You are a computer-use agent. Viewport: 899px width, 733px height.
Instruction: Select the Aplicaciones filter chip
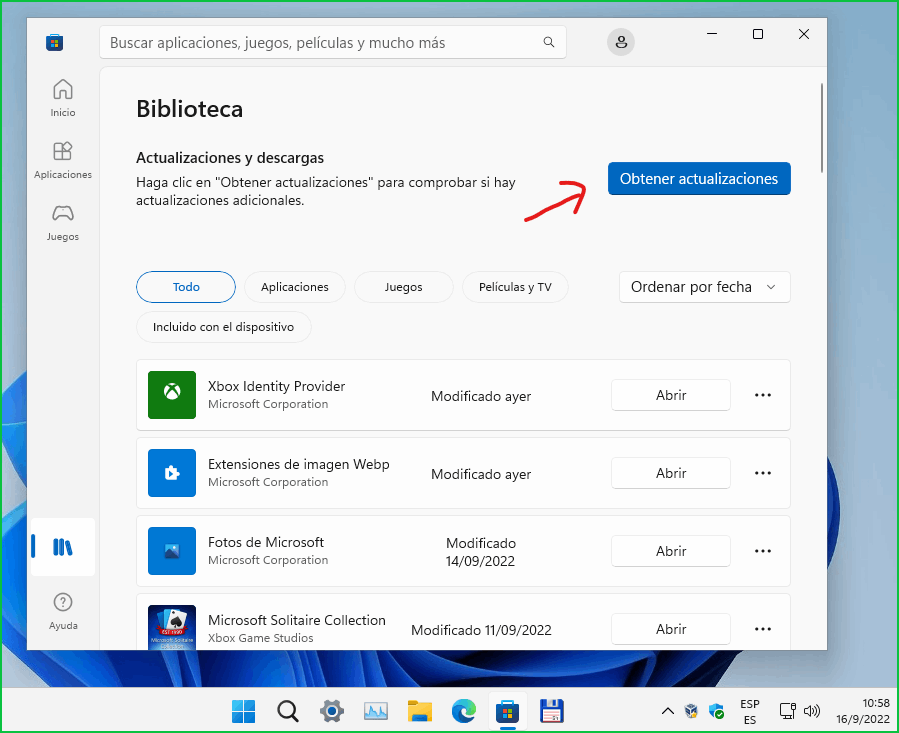[x=295, y=287]
